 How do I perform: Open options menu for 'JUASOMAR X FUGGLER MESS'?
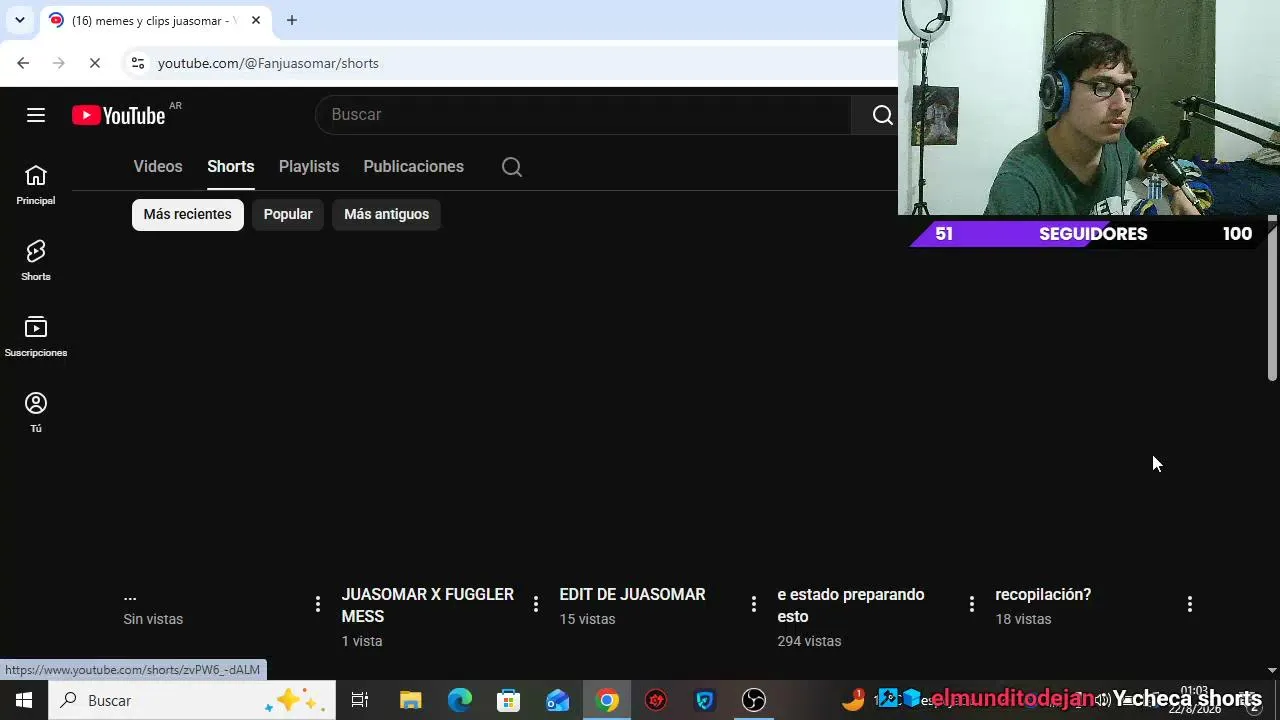pyautogui.click(x=536, y=604)
